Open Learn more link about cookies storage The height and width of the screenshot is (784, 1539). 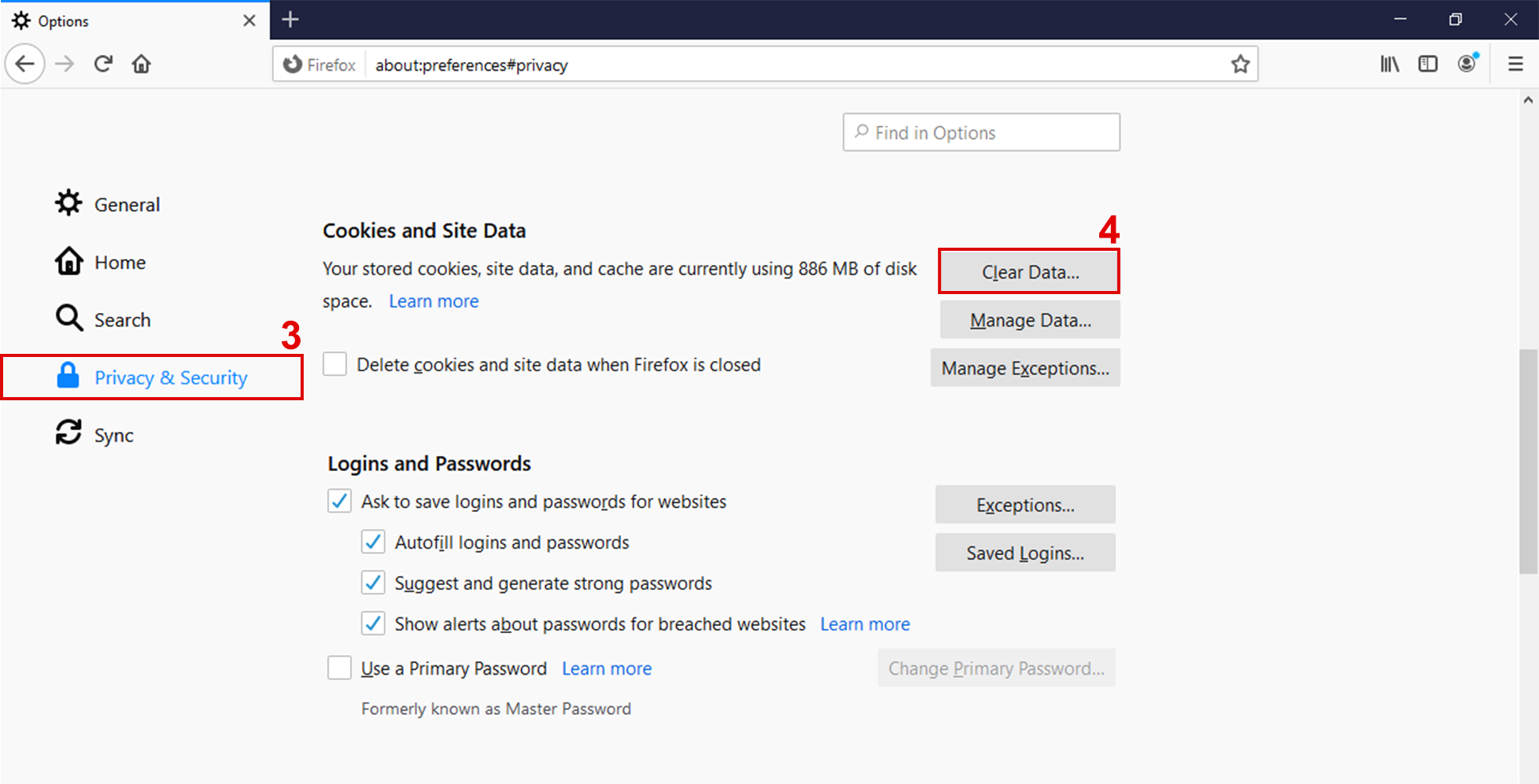[434, 301]
